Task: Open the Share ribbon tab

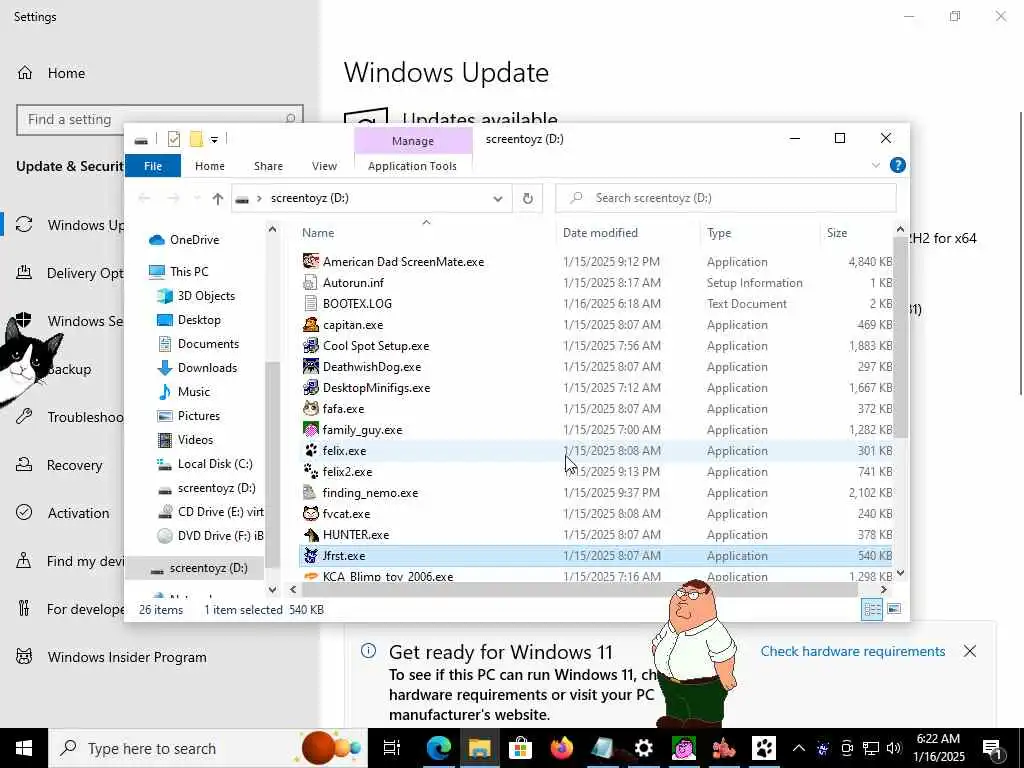Action: coord(268,166)
